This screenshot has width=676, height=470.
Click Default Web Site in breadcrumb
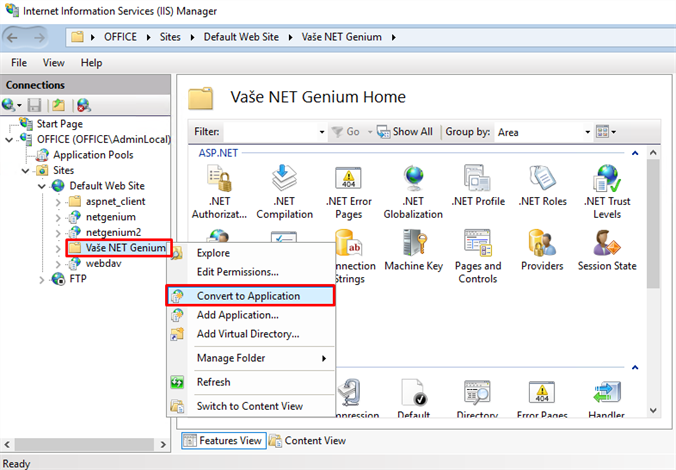tap(241, 37)
